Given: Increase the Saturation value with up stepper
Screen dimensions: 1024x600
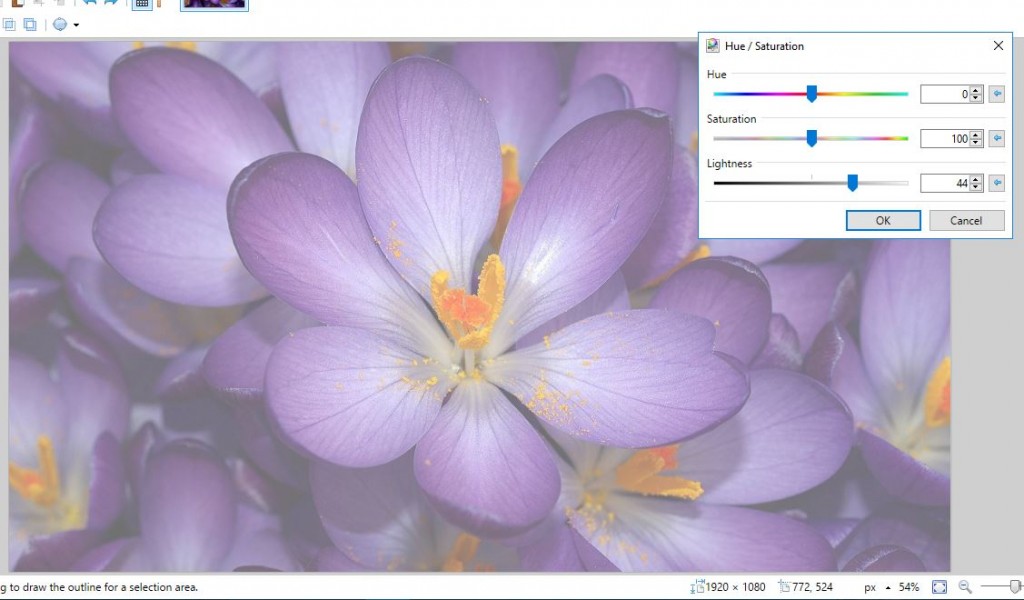Looking at the screenshot, I should click(x=977, y=135).
